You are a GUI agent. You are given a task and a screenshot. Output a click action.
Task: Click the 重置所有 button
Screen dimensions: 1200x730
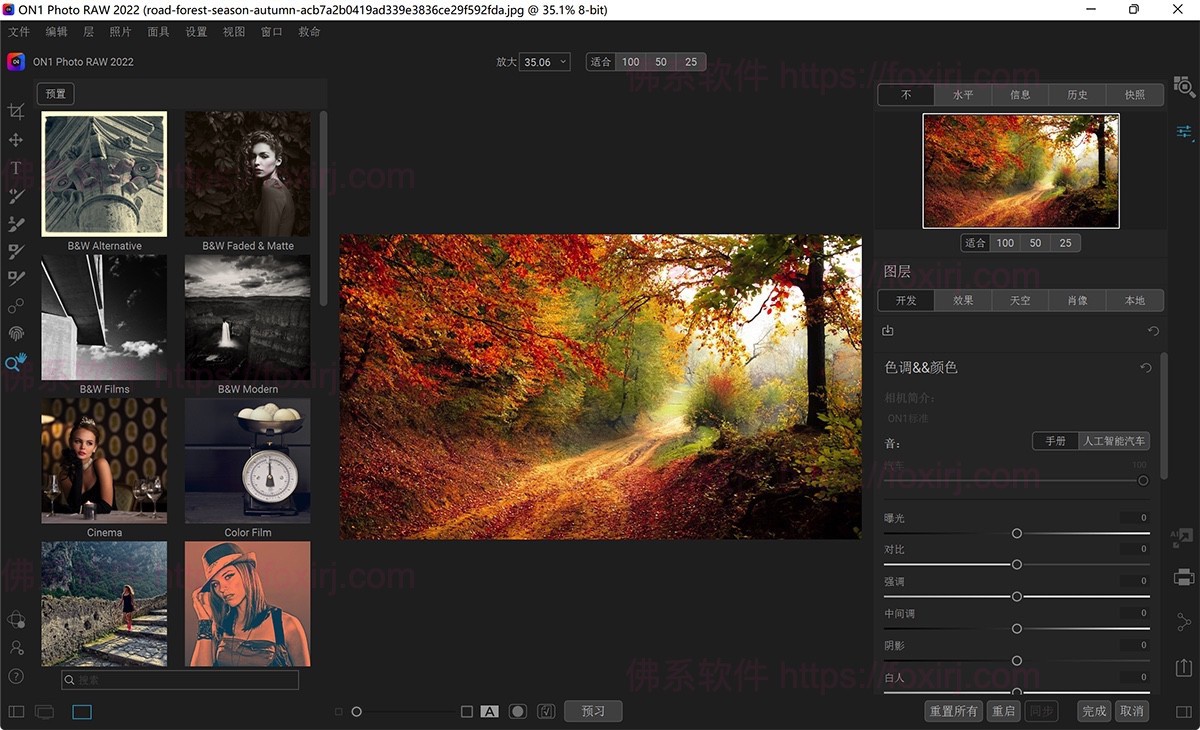(953, 711)
